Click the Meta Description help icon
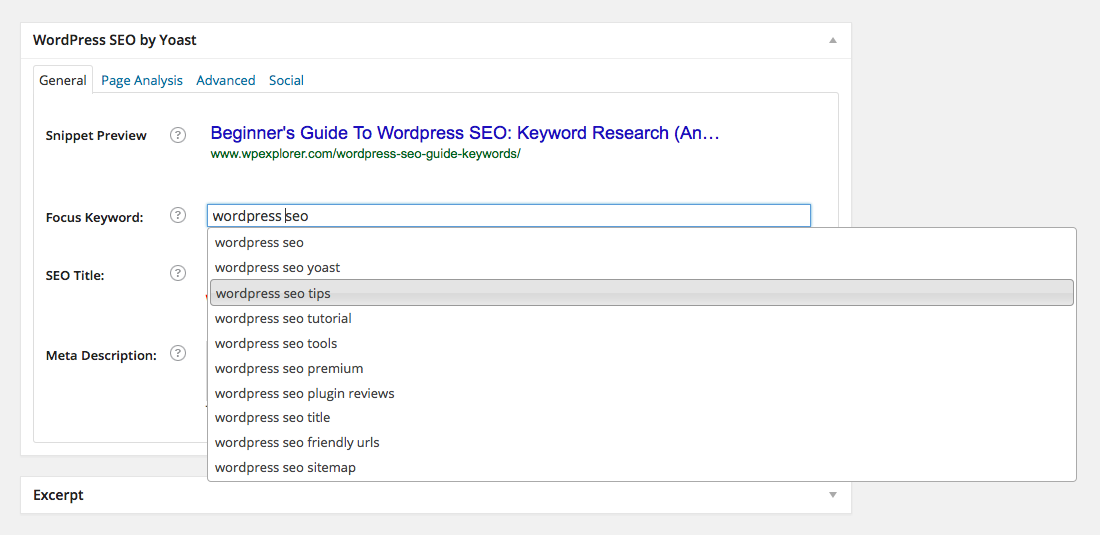1100x535 pixels. pyautogui.click(x=178, y=353)
